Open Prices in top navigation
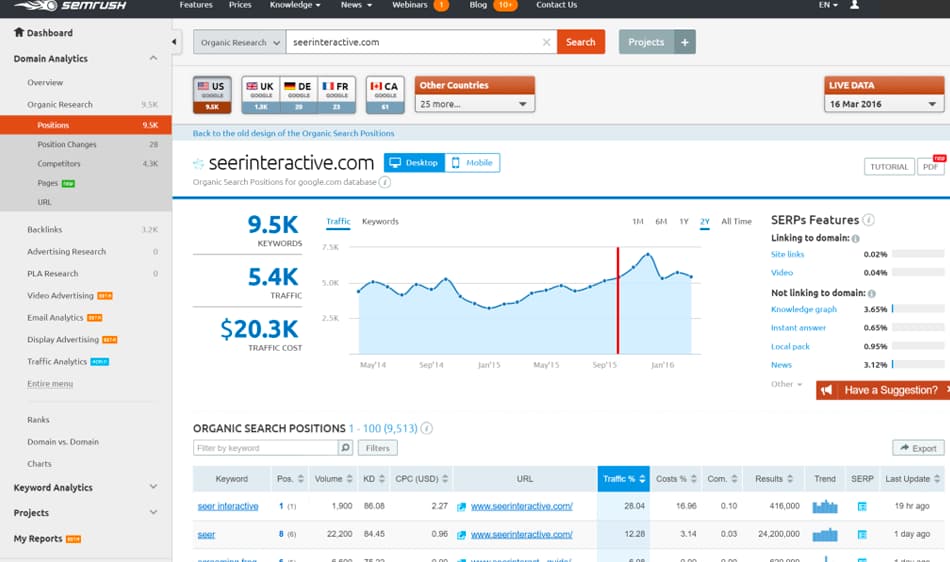Screen dimensions: 950x562 point(240,5)
